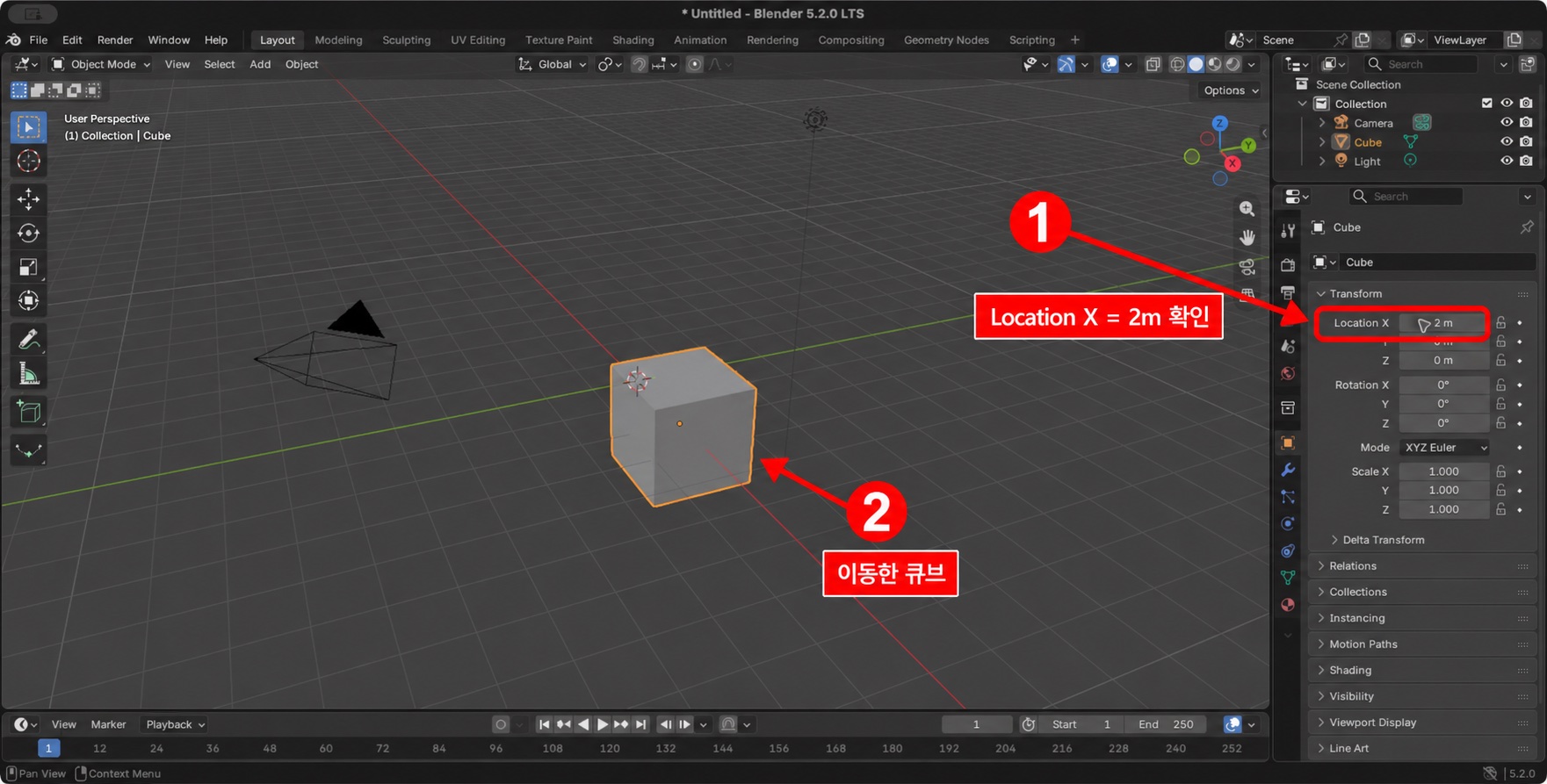Pin the Cube properties context

(1527, 227)
